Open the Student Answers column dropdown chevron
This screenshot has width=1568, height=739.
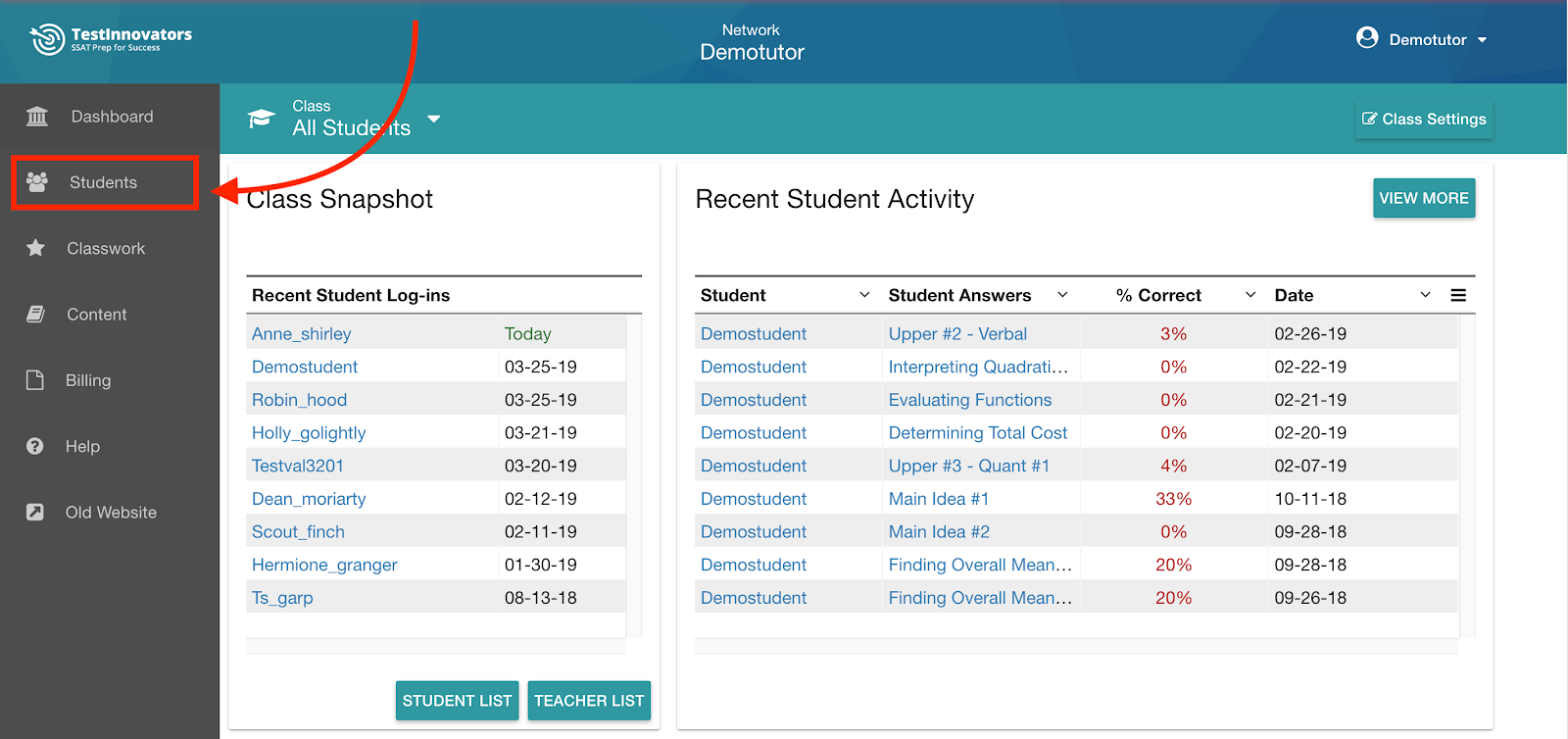tap(1062, 295)
